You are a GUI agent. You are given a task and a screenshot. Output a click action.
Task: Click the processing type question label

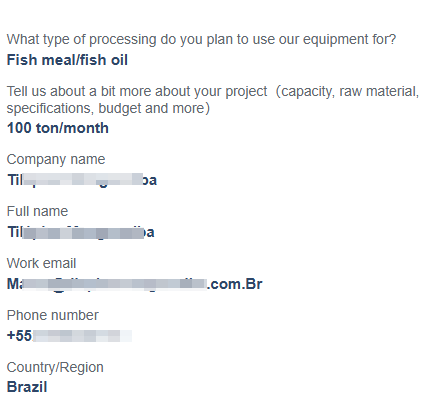tap(201, 40)
